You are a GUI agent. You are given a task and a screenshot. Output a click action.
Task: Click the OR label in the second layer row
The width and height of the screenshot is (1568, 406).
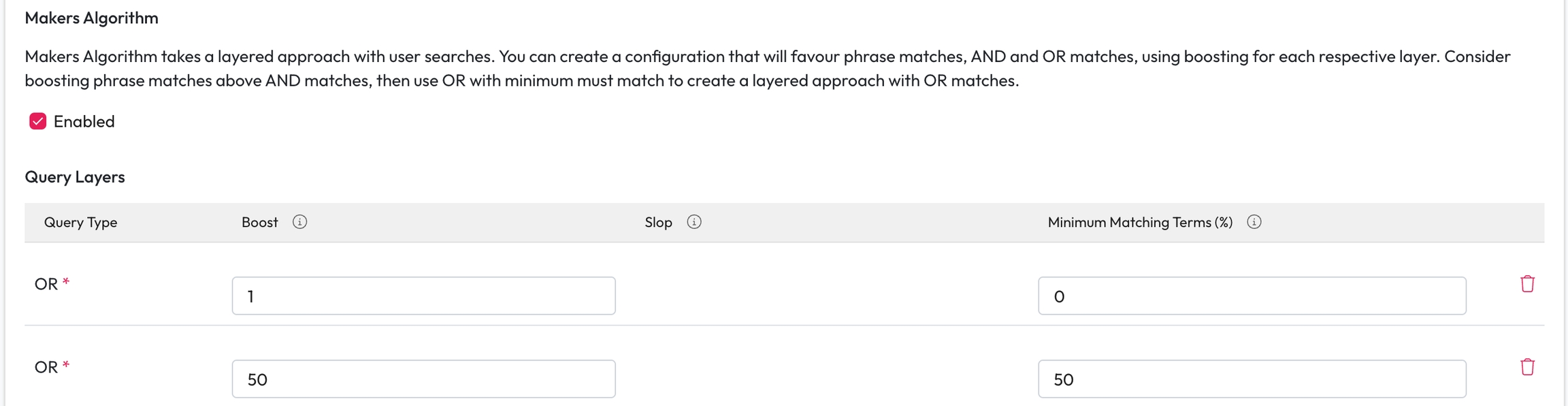tap(46, 367)
